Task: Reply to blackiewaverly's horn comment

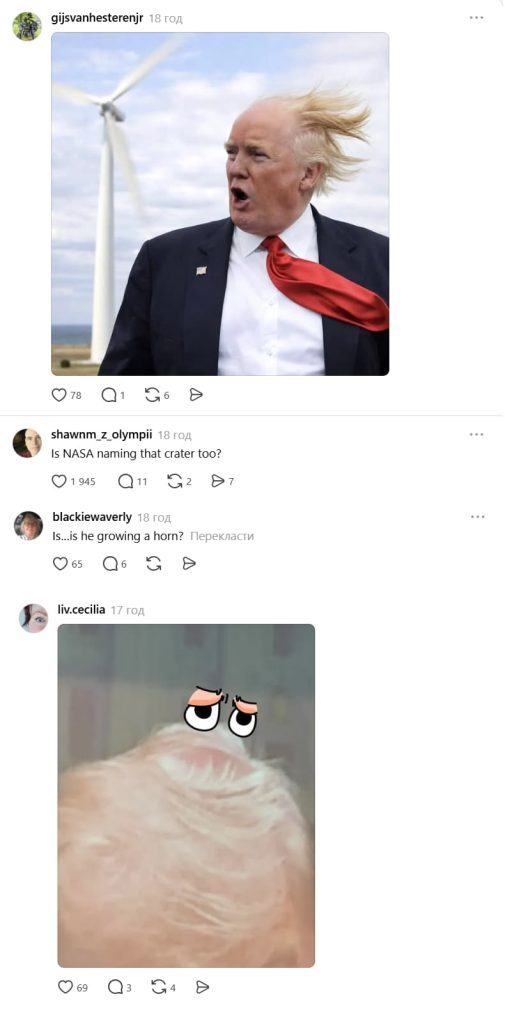Action: 110,564
